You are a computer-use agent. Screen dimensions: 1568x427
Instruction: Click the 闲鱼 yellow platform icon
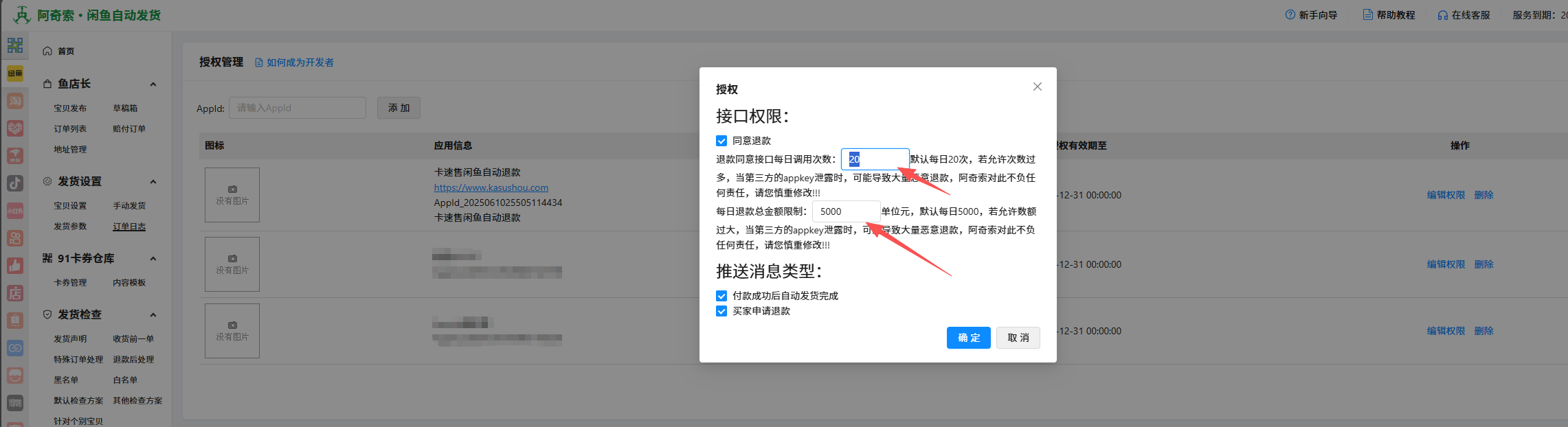pos(15,73)
